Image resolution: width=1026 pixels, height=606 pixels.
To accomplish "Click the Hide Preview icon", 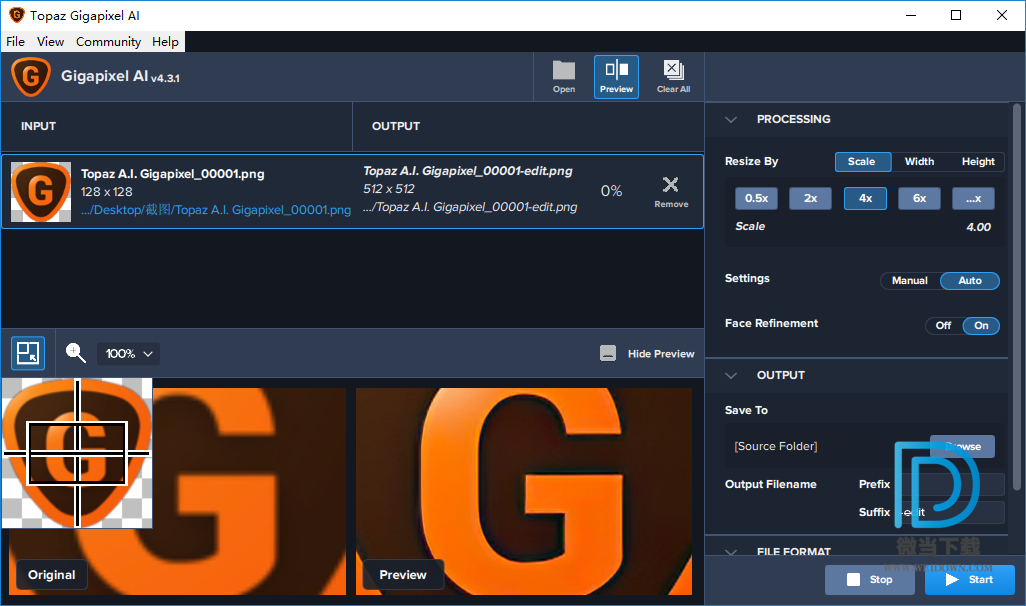I will pyautogui.click(x=608, y=354).
